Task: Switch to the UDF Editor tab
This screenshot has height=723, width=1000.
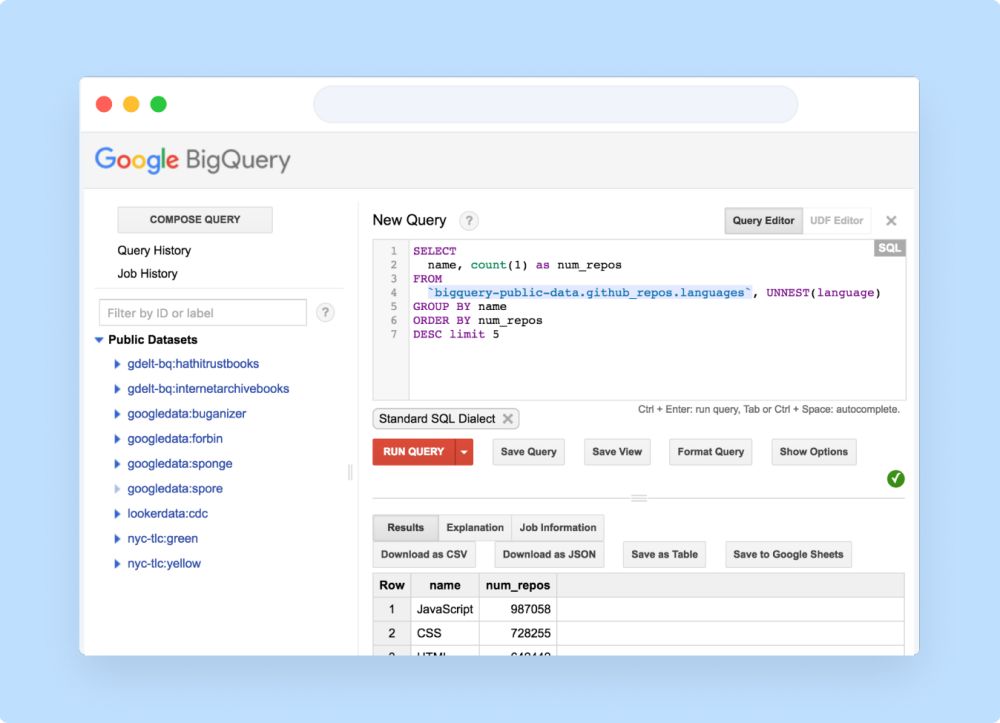Action: click(x=836, y=221)
